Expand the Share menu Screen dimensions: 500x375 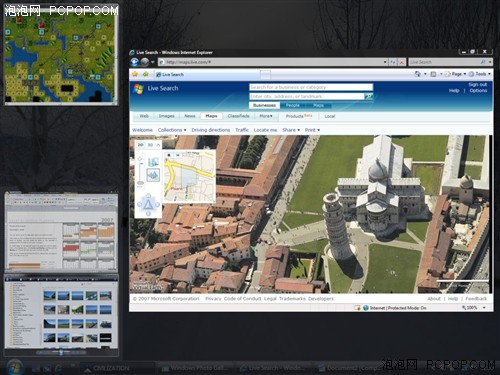tap(291, 130)
